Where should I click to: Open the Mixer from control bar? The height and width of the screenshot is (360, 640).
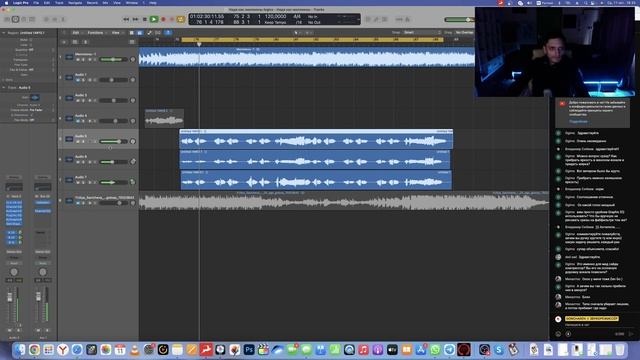point(55,19)
